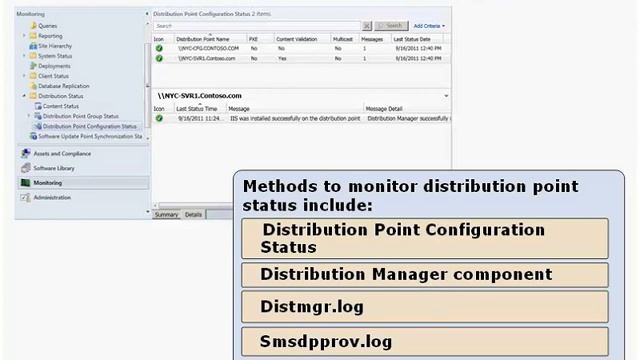The width and height of the screenshot is (640, 360).
Task: Clear the search box with X
Action: (x=367, y=26)
